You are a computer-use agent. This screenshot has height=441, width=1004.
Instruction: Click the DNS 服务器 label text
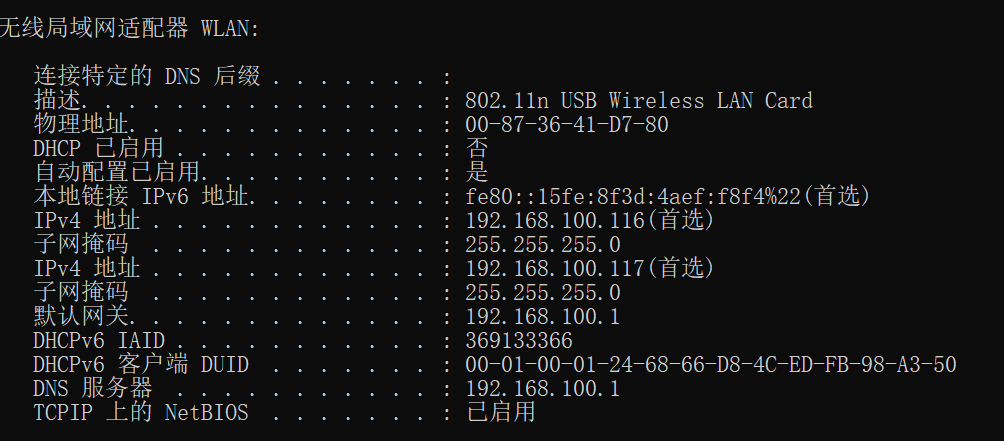pyautogui.click(x=92, y=389)
